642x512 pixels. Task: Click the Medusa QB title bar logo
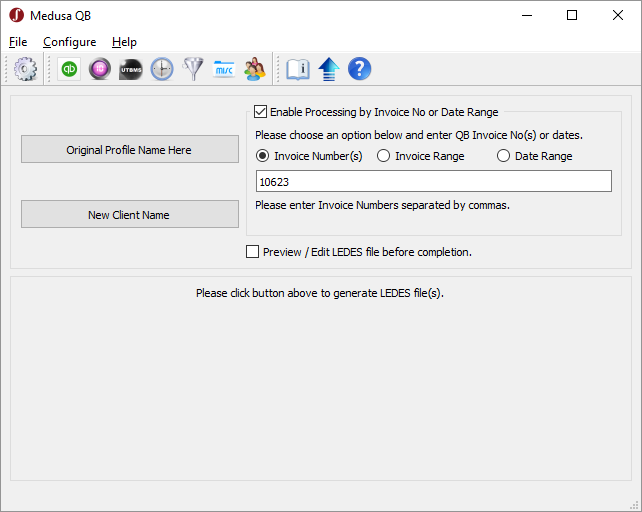pyautogui.click(x=17, y=15)
